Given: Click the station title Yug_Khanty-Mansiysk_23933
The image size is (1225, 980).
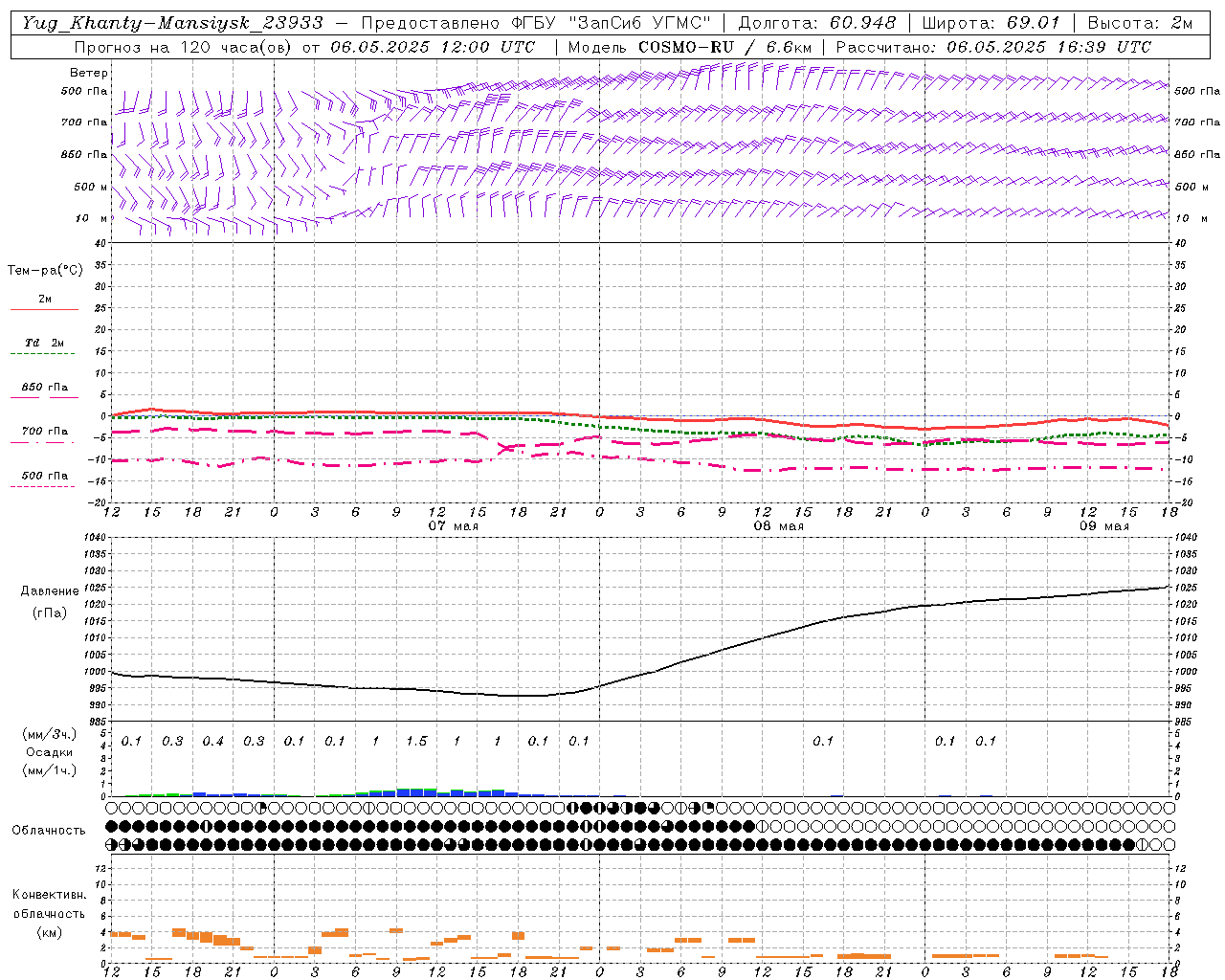Looking at the screenshot, I should pyautogui.click(x=173, y=23).
